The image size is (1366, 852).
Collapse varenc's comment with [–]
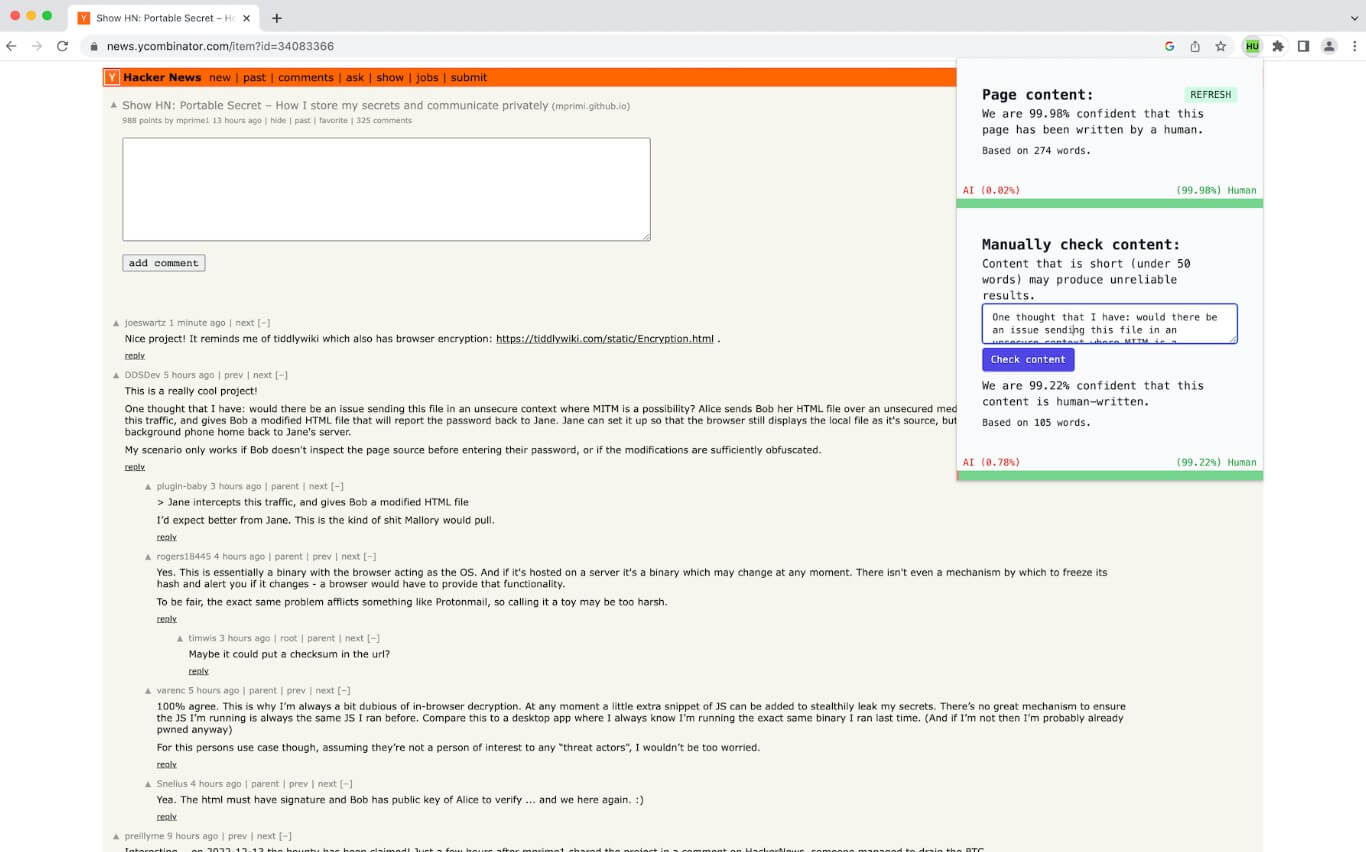tap(344, 690)
